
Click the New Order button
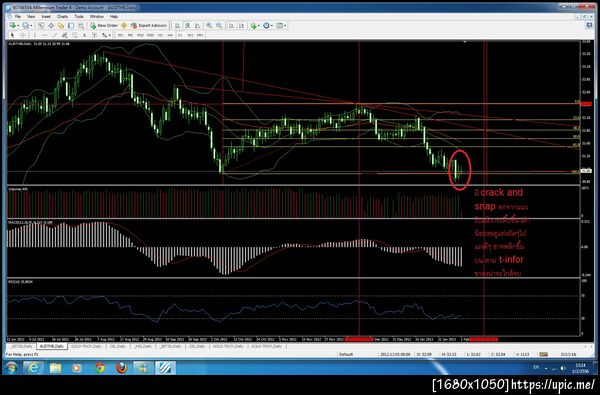[104, 25]
